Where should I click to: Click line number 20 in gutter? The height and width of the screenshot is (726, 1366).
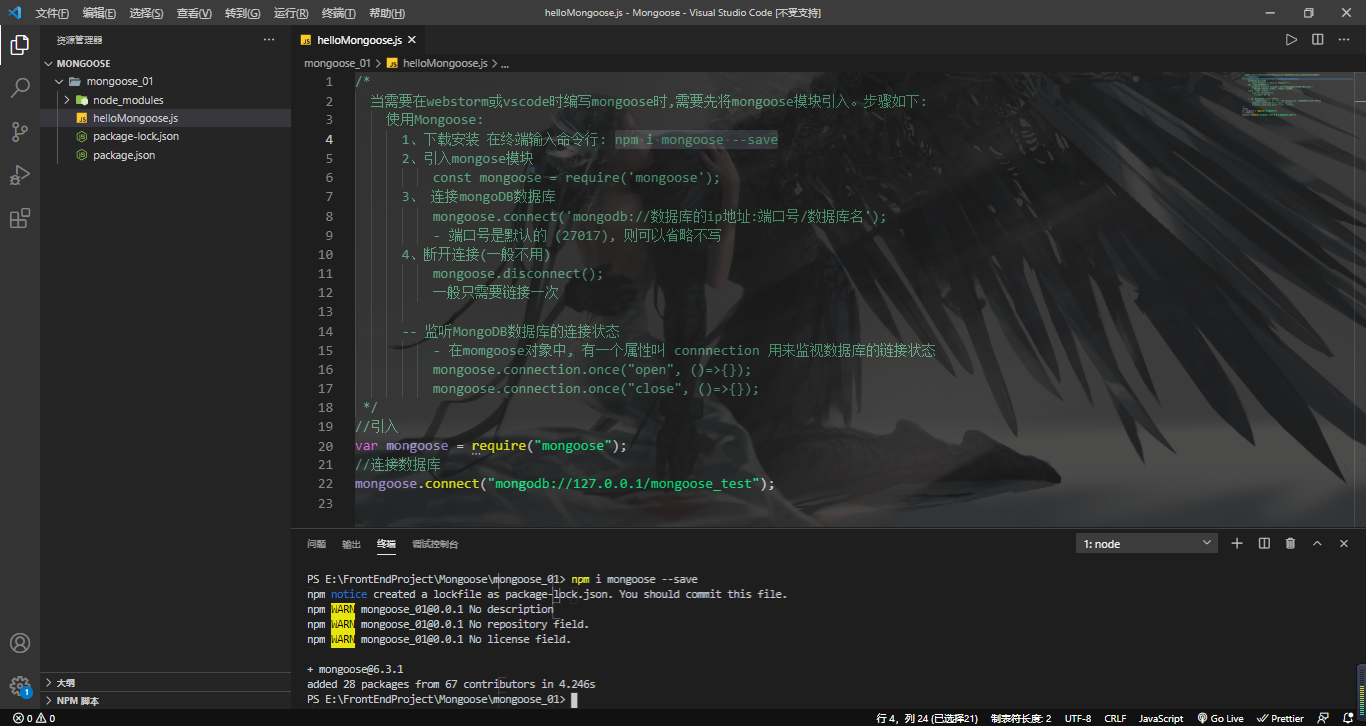point(325,446)
